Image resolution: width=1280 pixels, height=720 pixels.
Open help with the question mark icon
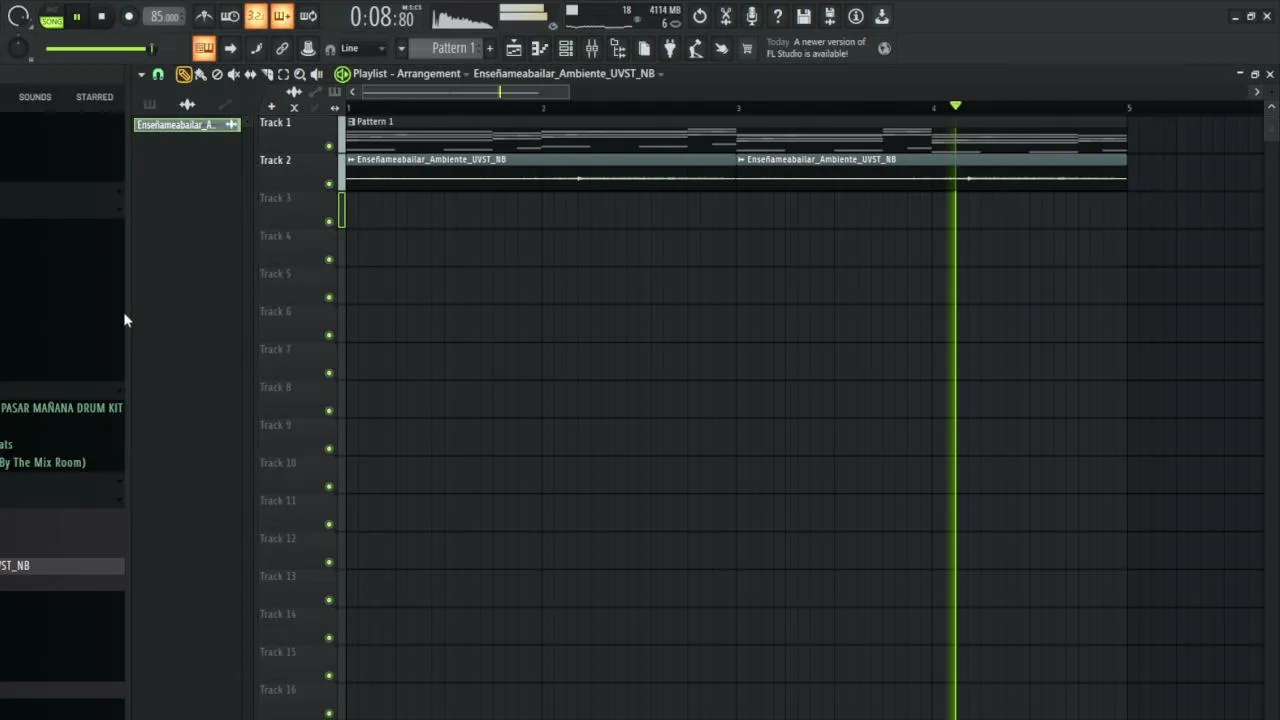click(x=778, y=16)
